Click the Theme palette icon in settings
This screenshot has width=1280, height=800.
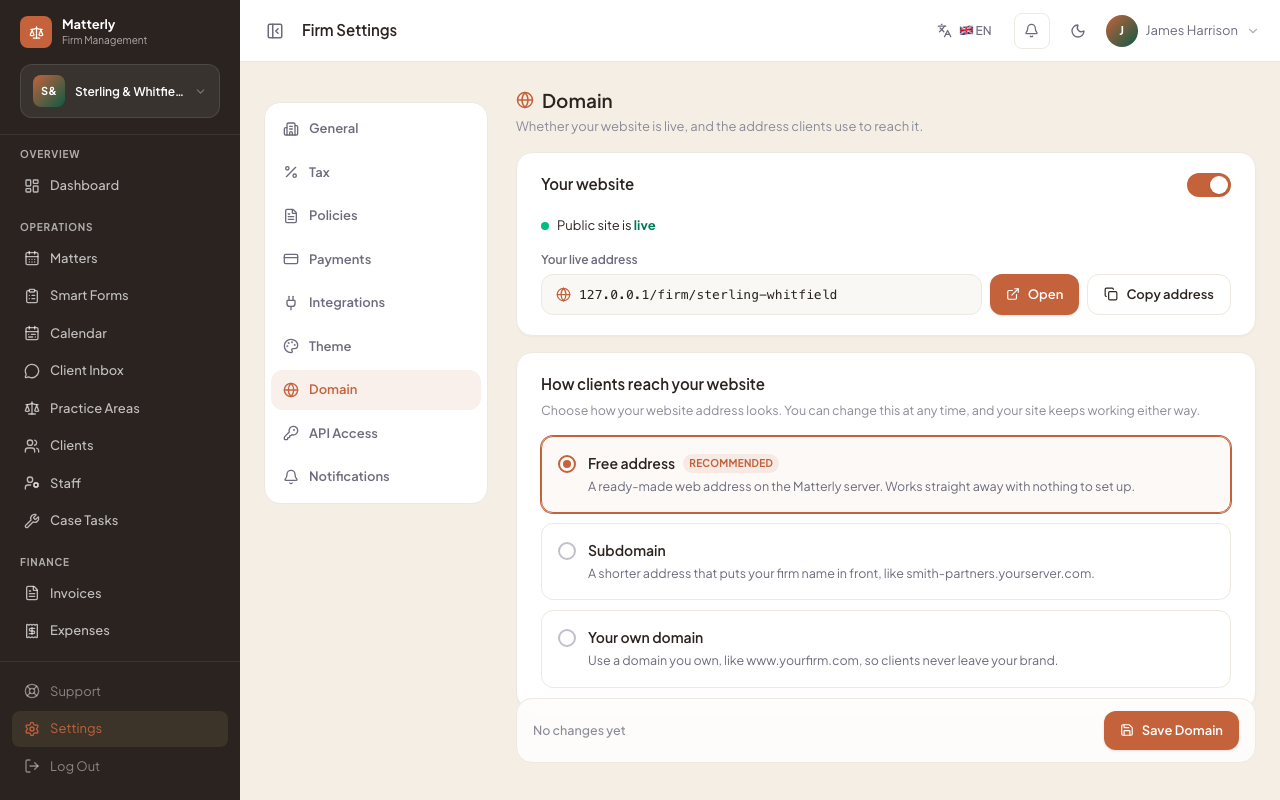[x=291, y=346]
